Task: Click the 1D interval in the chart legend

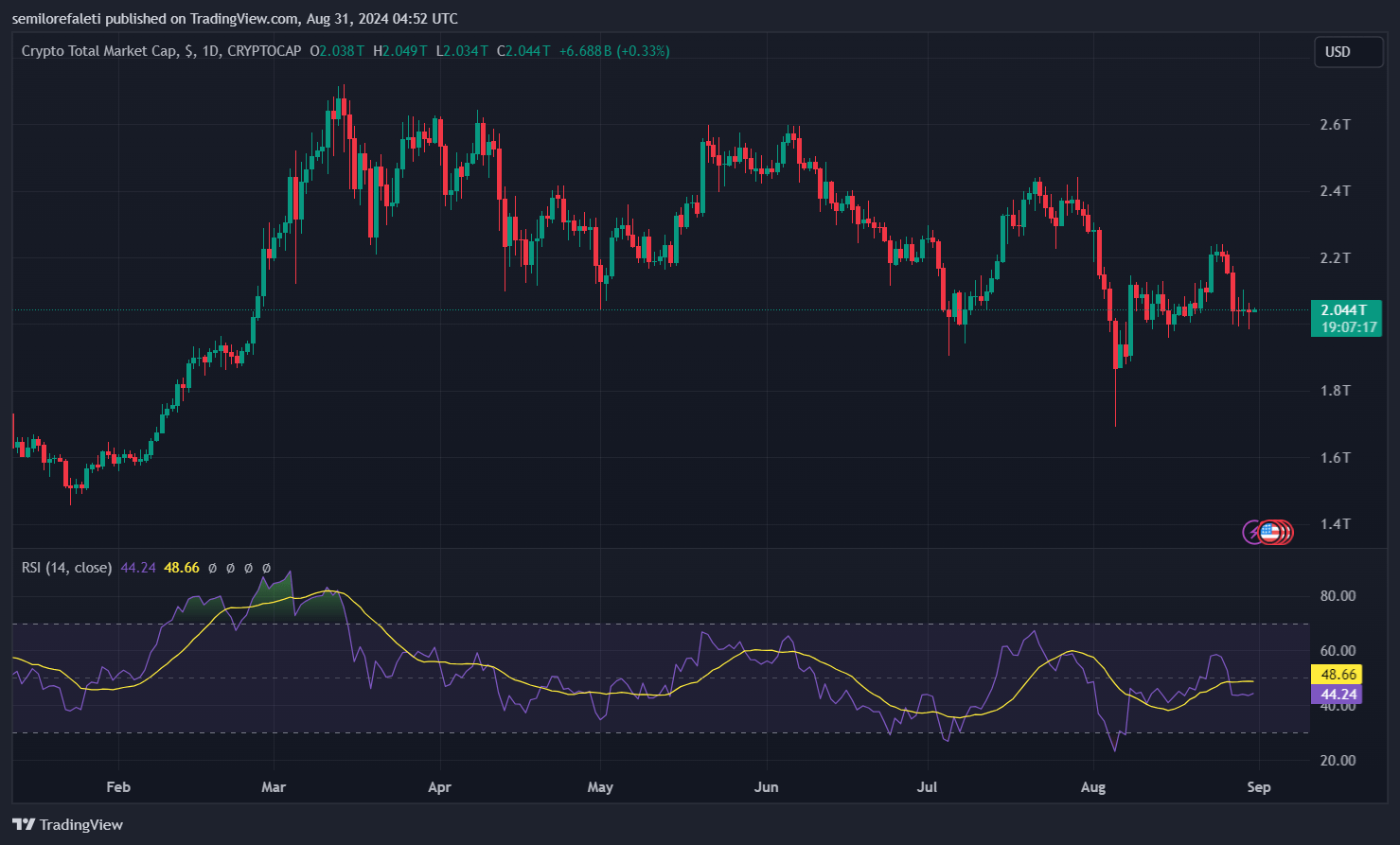Action: pyautogui.click(x=210, y=51)
